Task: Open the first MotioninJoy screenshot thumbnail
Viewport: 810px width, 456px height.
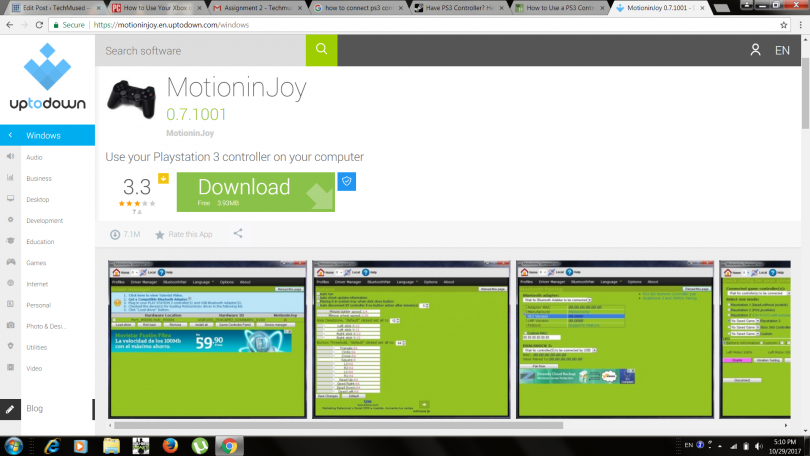Action: click(207, 339)
